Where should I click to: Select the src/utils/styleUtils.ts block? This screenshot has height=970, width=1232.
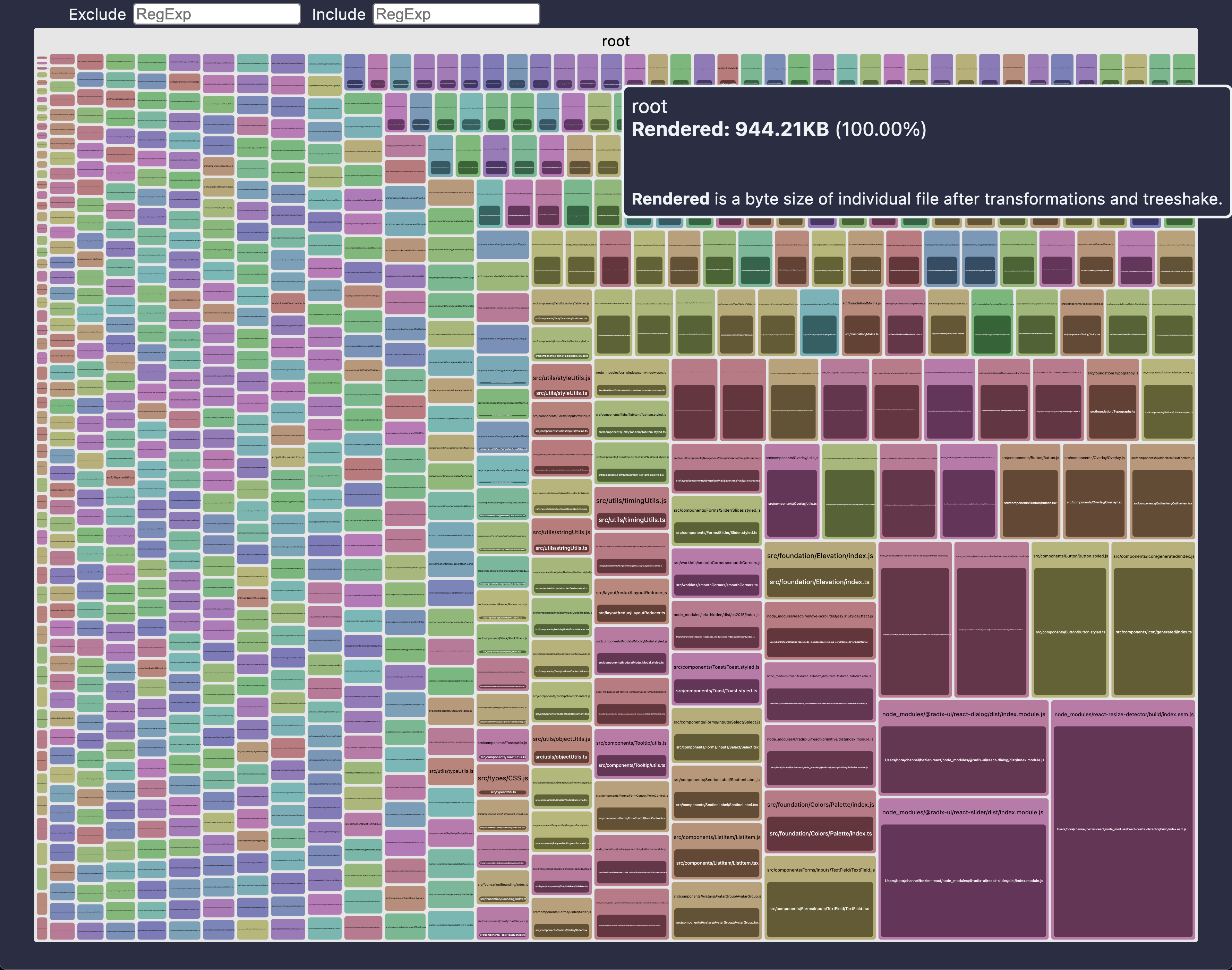562,393
